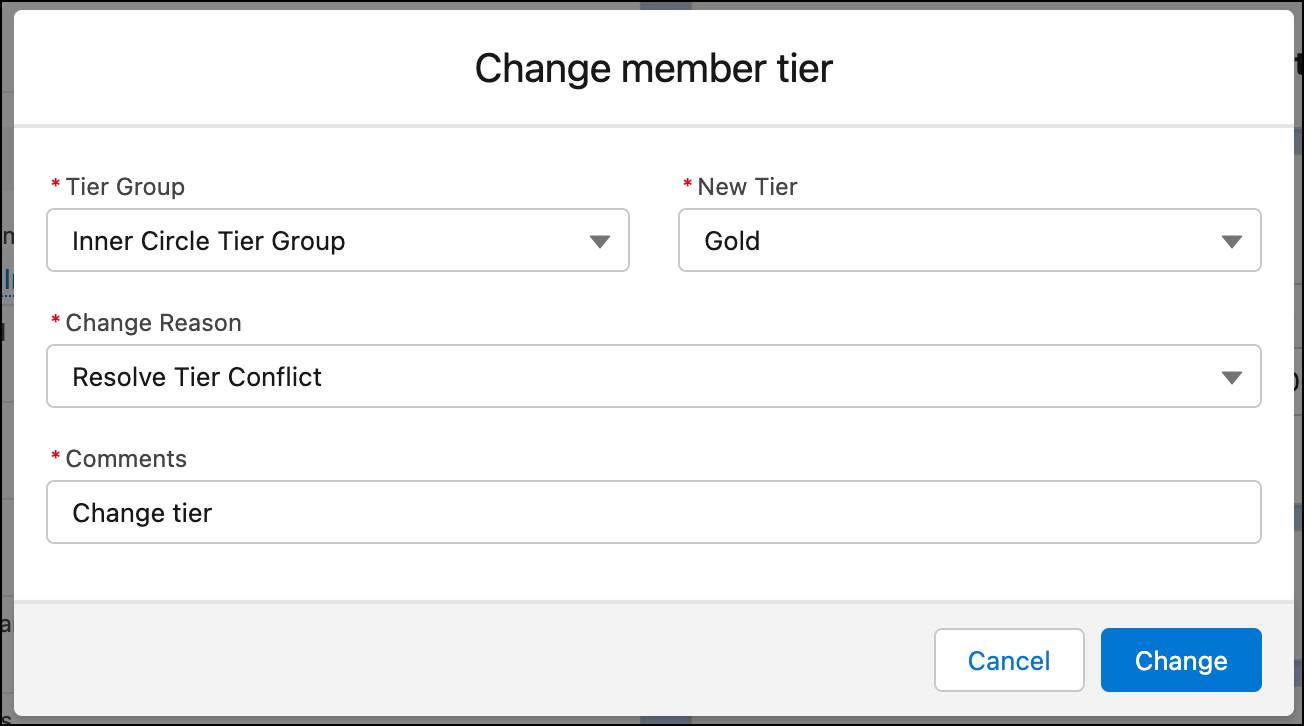Expand the Change Reason dropdown
This screenshot has height=726, width=1304.
653,376
